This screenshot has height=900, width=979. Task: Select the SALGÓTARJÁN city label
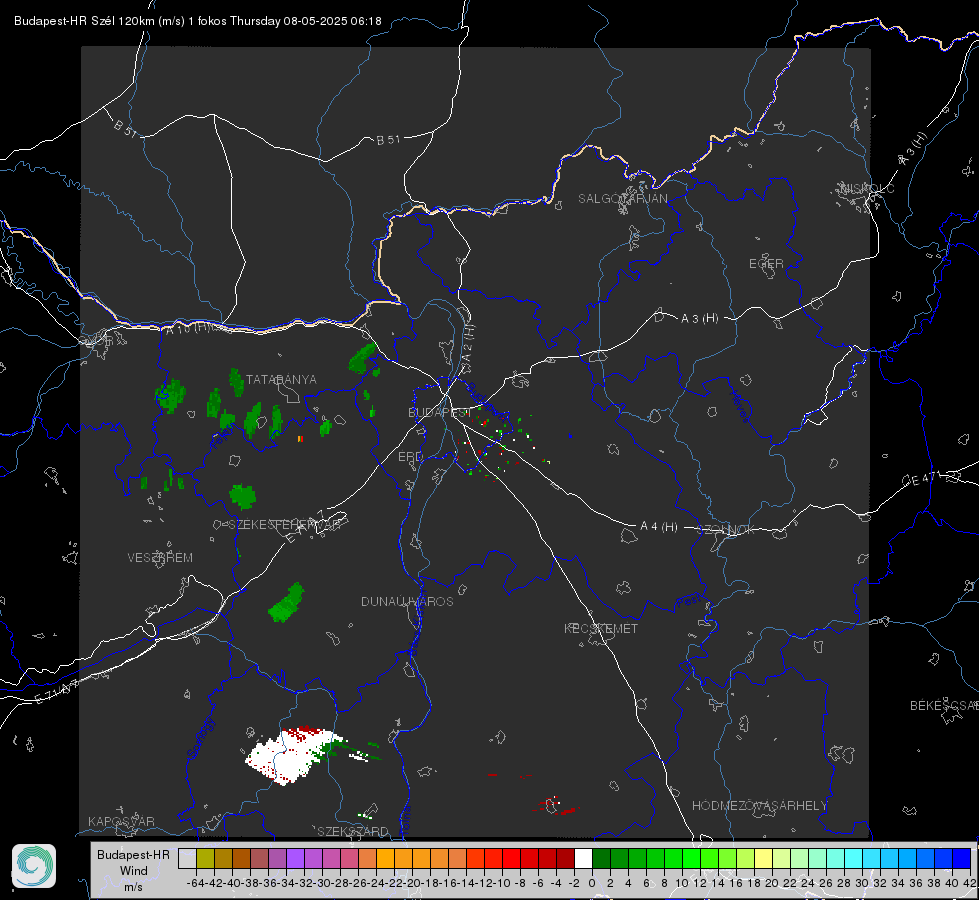pos(622,199)
